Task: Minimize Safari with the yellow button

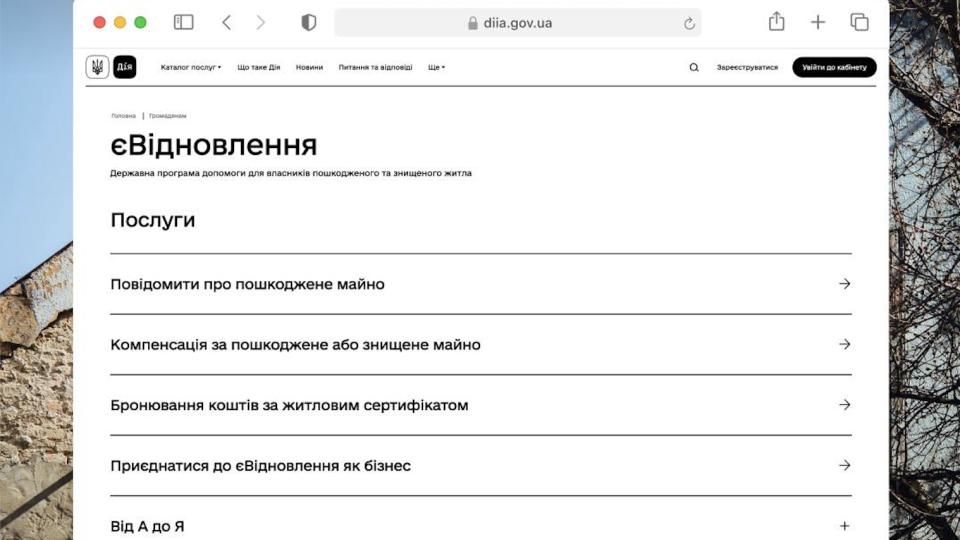Action: pos(120,23)
